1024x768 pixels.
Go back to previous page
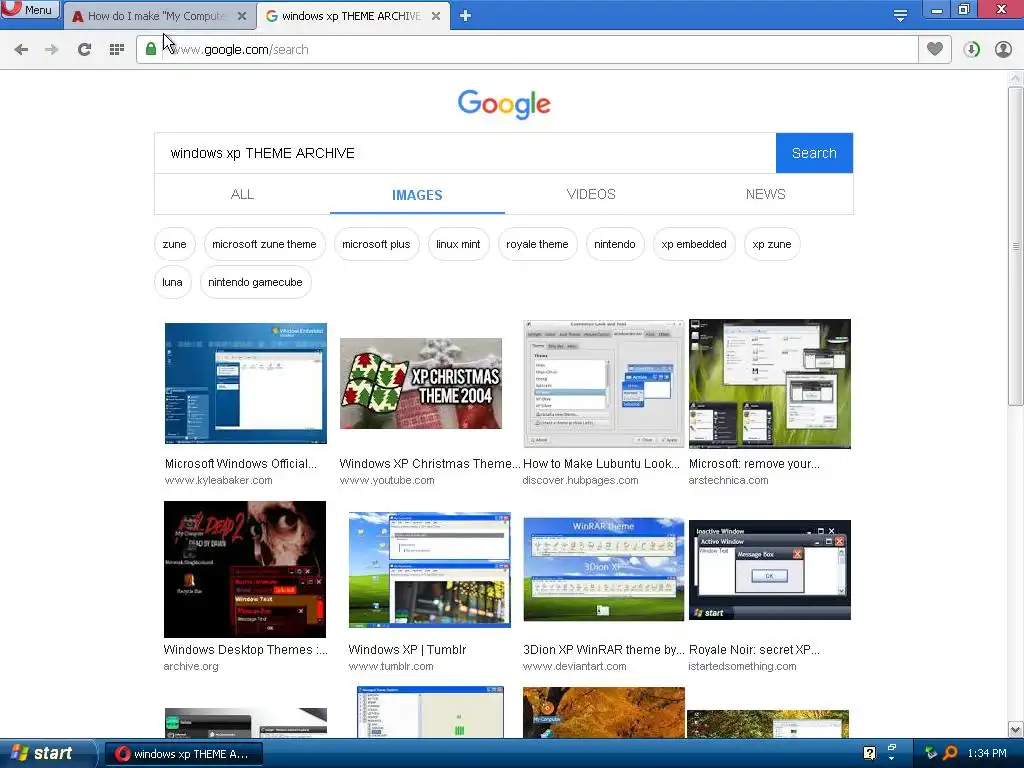tap(22, 50)
